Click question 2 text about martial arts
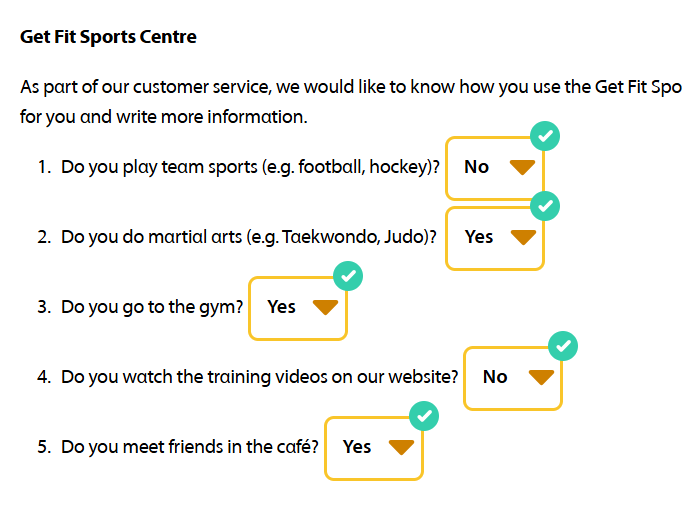 (x=249, y=237)
